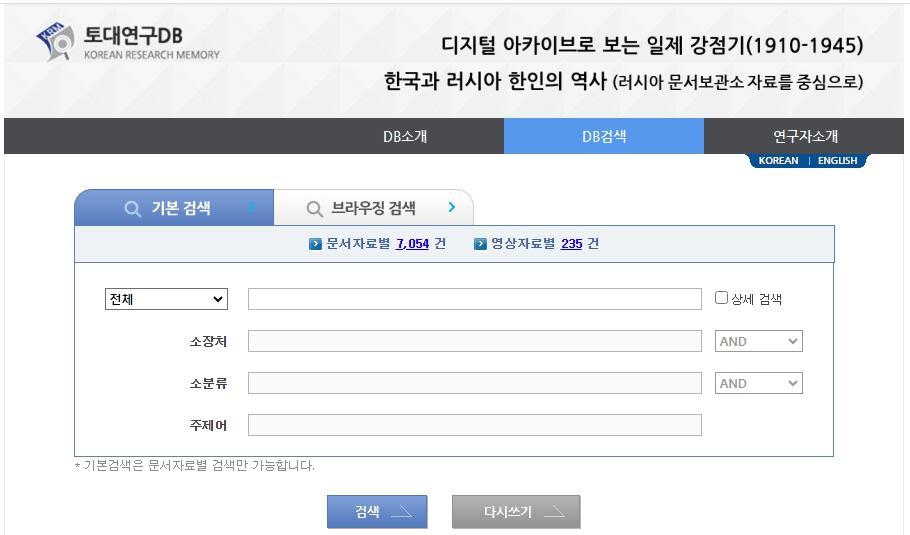Open the 전체 search field dropdown
This screenshot has width=910, height=535.
[x=166, y=299]
